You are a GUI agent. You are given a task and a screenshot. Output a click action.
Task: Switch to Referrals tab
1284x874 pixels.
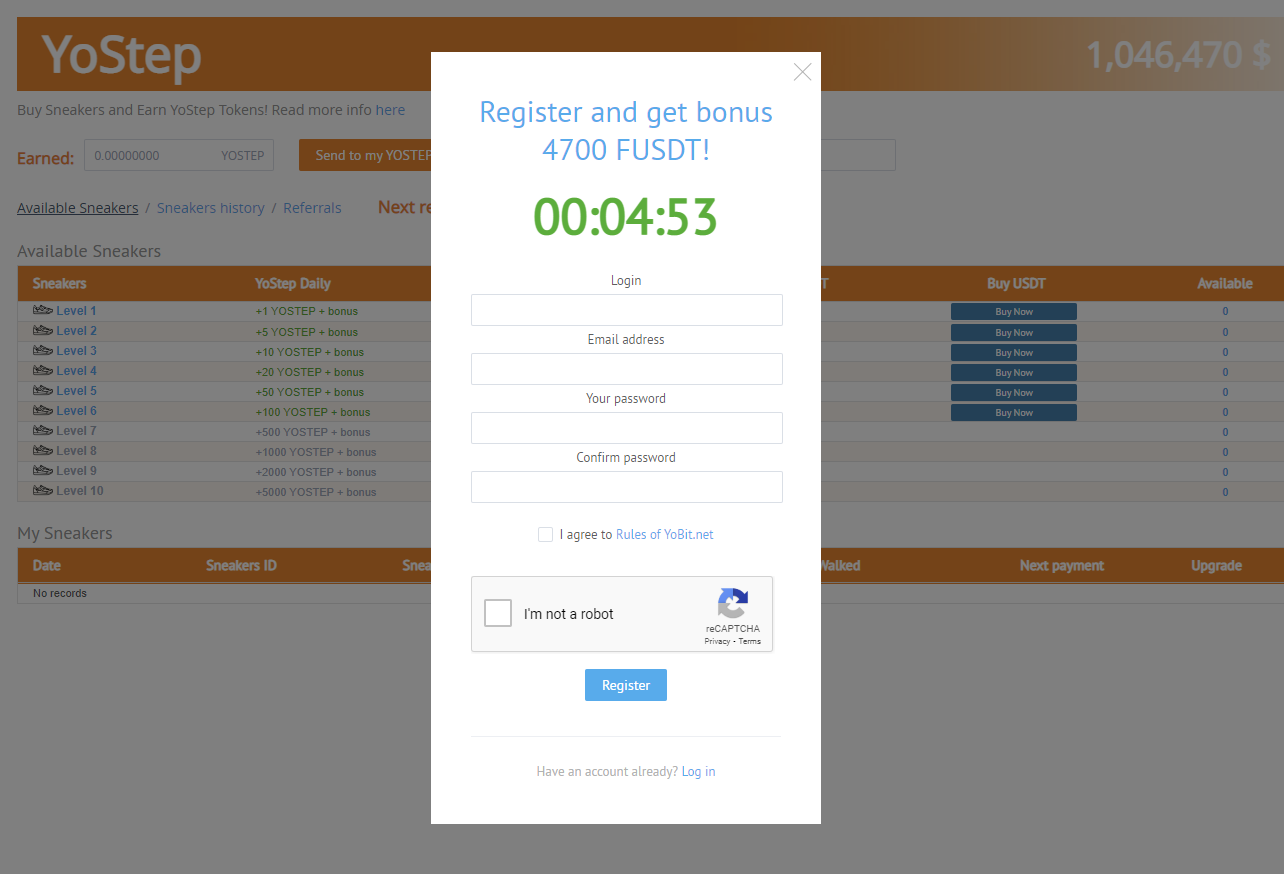coord(312,208)
